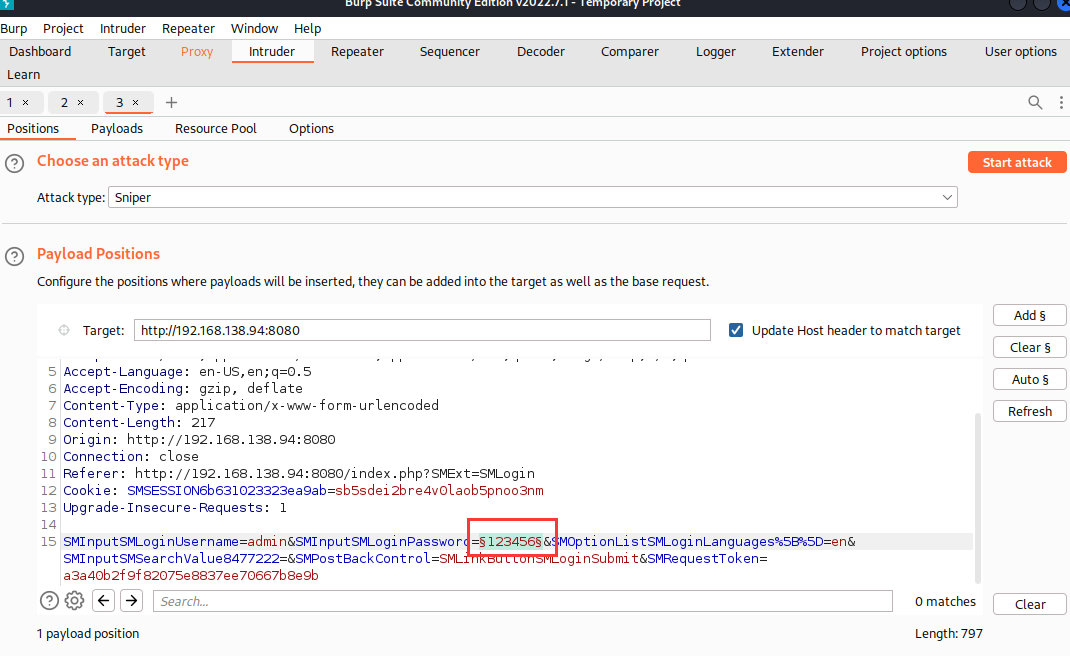Screen dimensions: 1070x656
Task: Go to previous search match arrow
Action: (x=103, y=601)
